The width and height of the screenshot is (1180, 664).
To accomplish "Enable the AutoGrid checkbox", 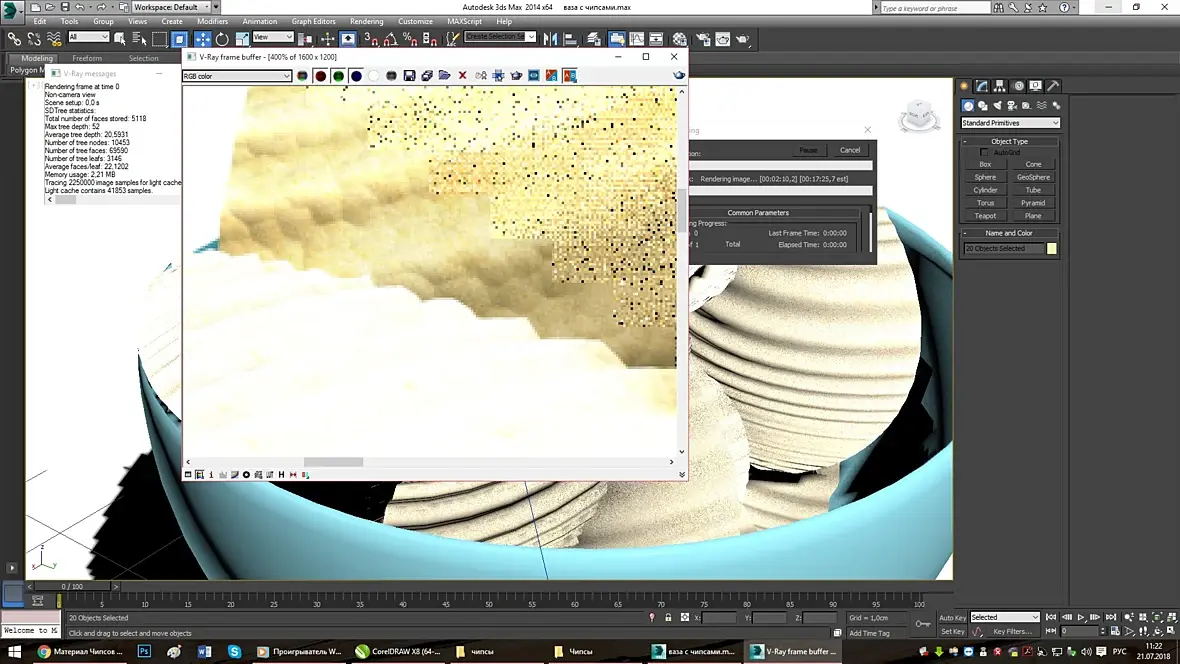I will tap(985, 153).
